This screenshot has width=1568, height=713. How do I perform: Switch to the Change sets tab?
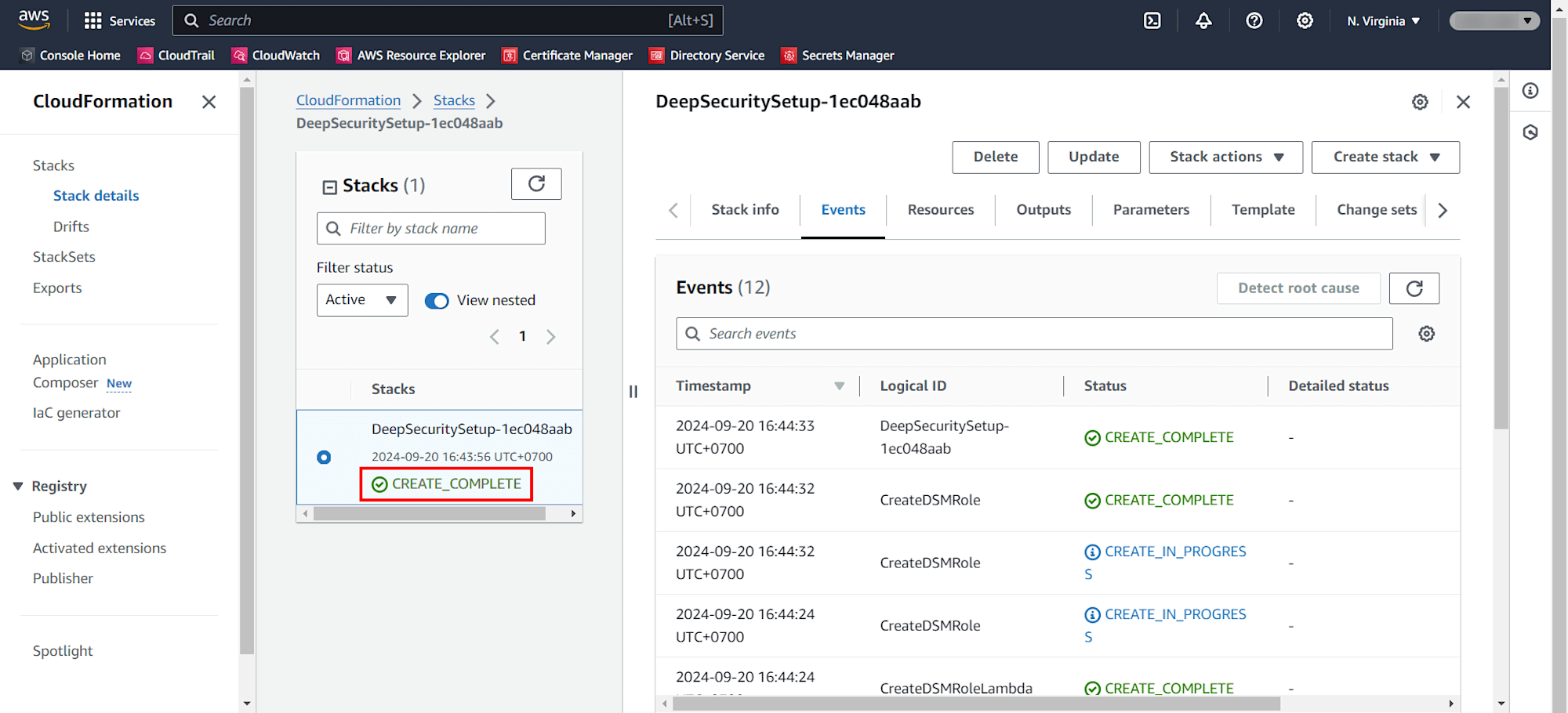click(x=1377, y=210)
